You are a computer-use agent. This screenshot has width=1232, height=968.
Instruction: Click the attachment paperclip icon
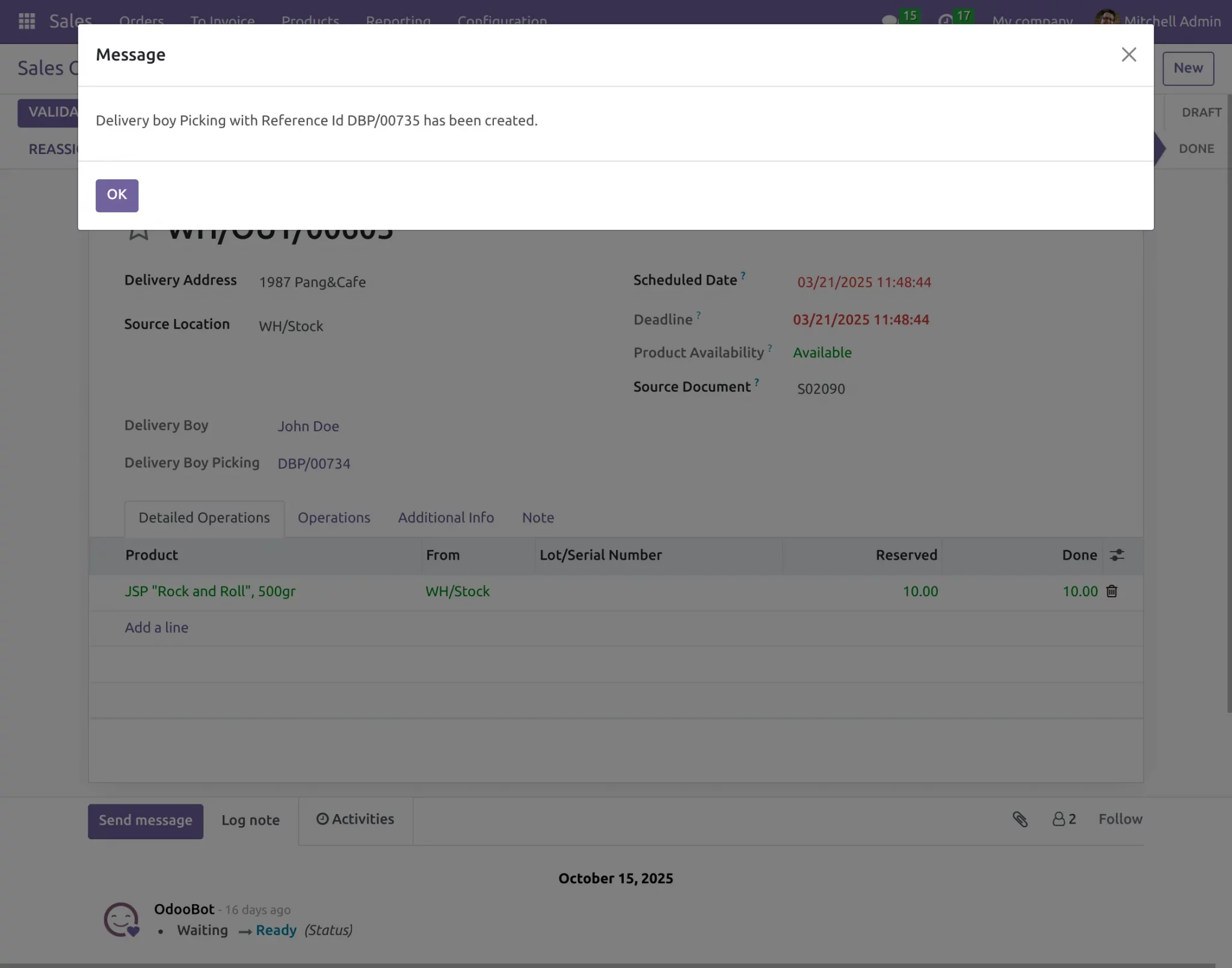[x=1020, y=819]
